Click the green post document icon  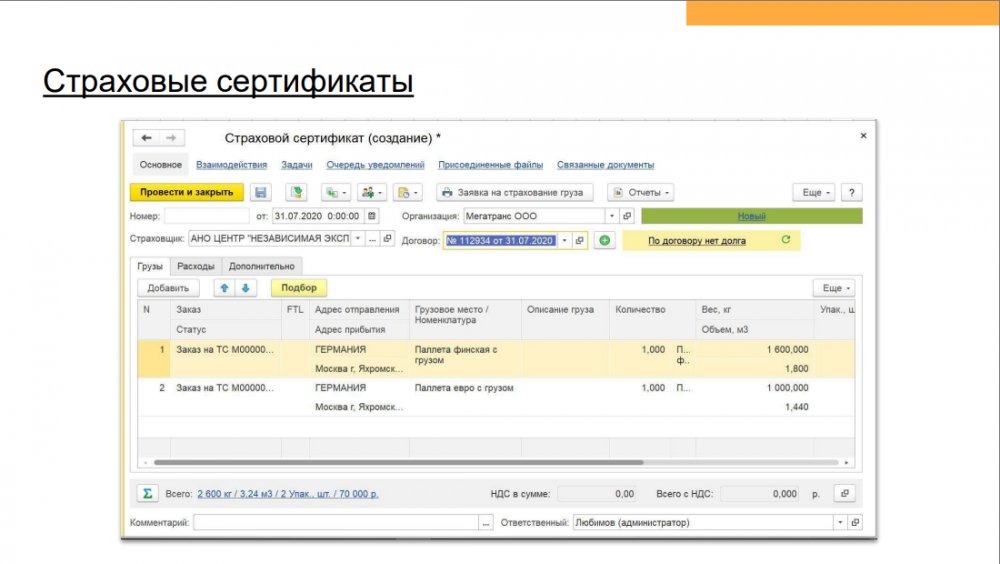[x=295, y=192]
